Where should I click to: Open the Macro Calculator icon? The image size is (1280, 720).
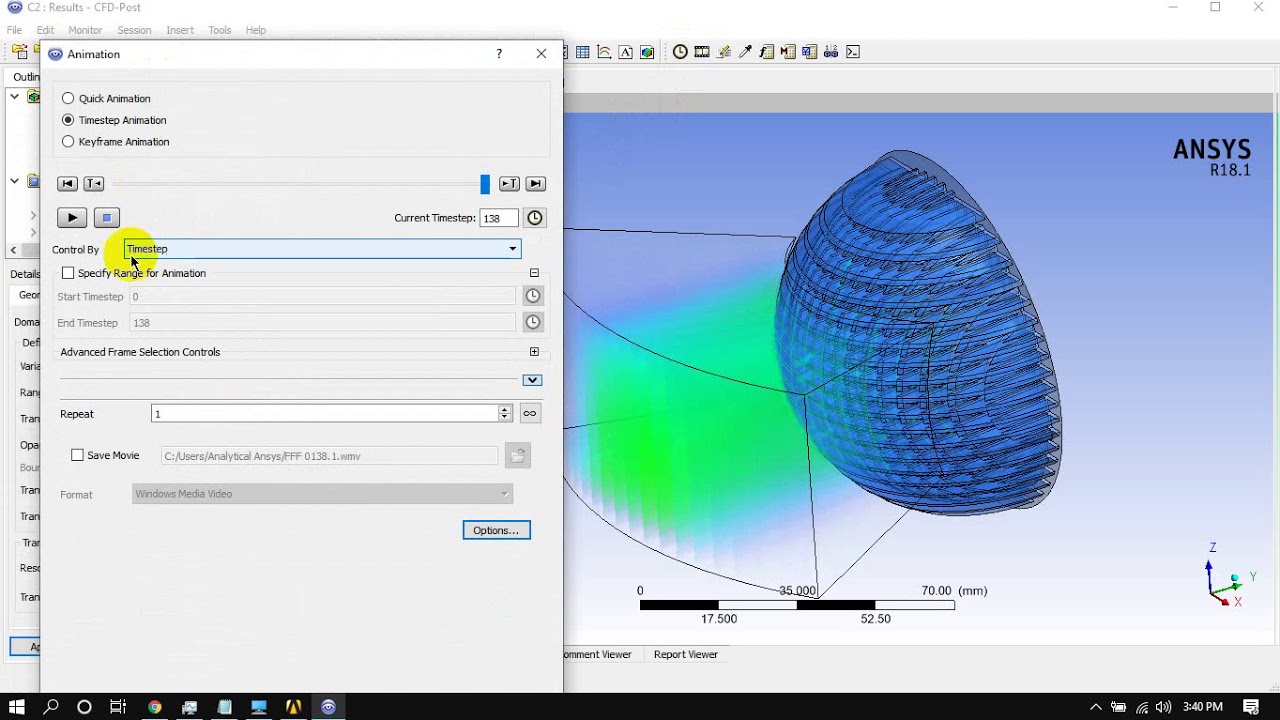pyautogui.click(x=788, y=52)
